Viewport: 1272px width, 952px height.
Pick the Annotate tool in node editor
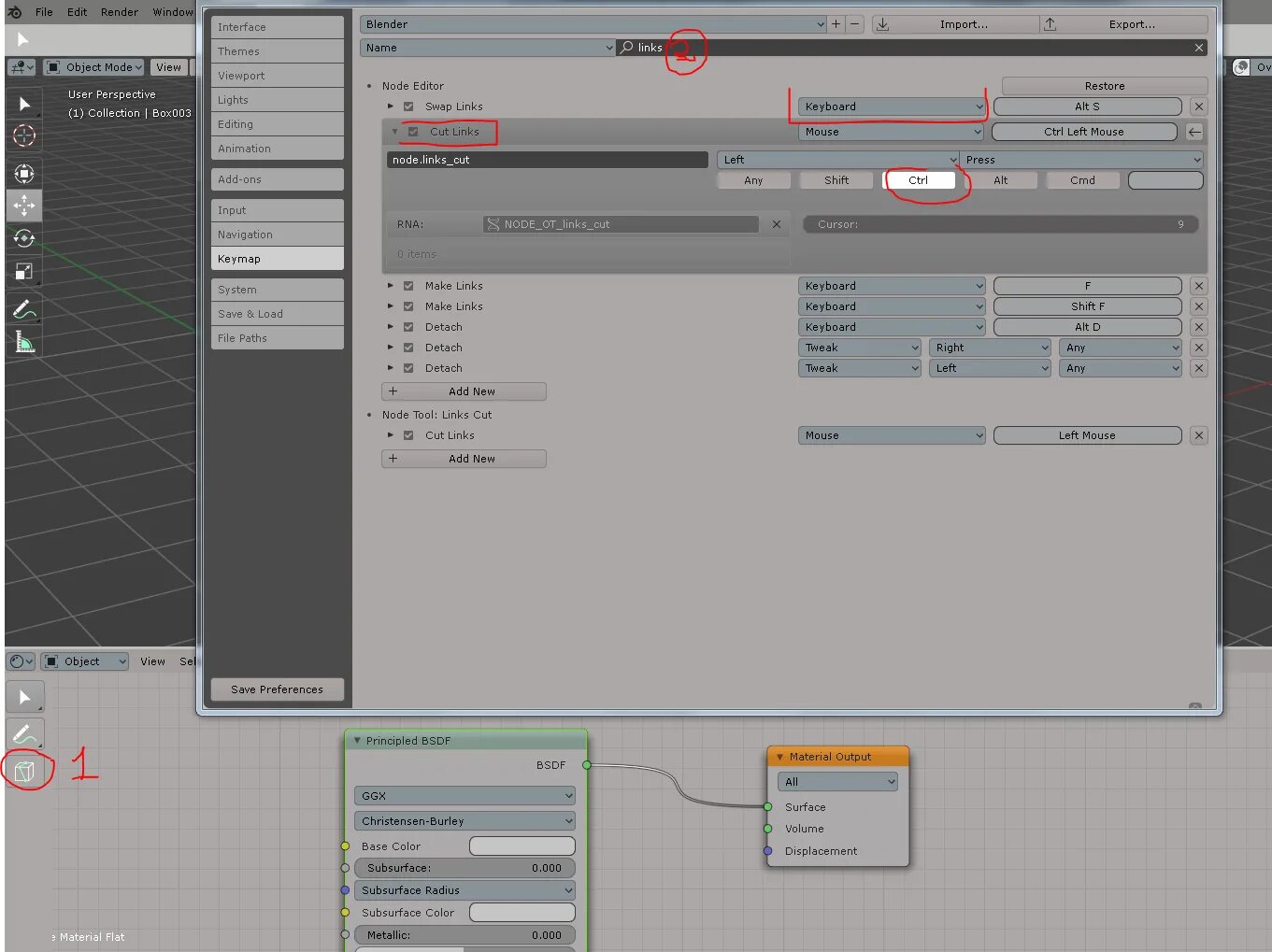pyautogui.click(x=25, y=733)
